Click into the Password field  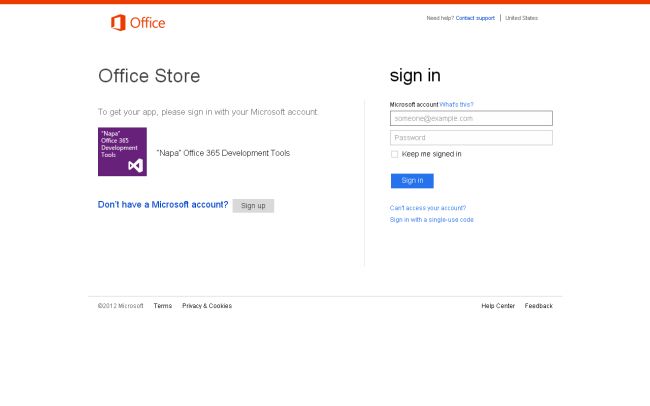tap(471, 138)
